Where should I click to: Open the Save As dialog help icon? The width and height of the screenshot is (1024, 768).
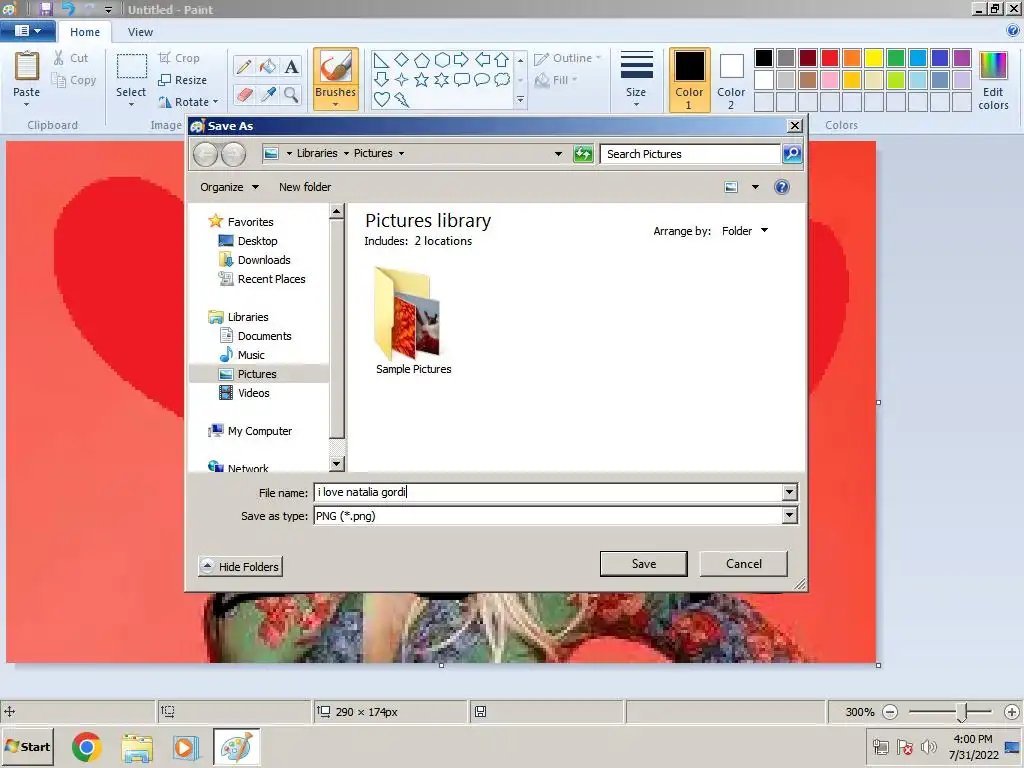782,187
